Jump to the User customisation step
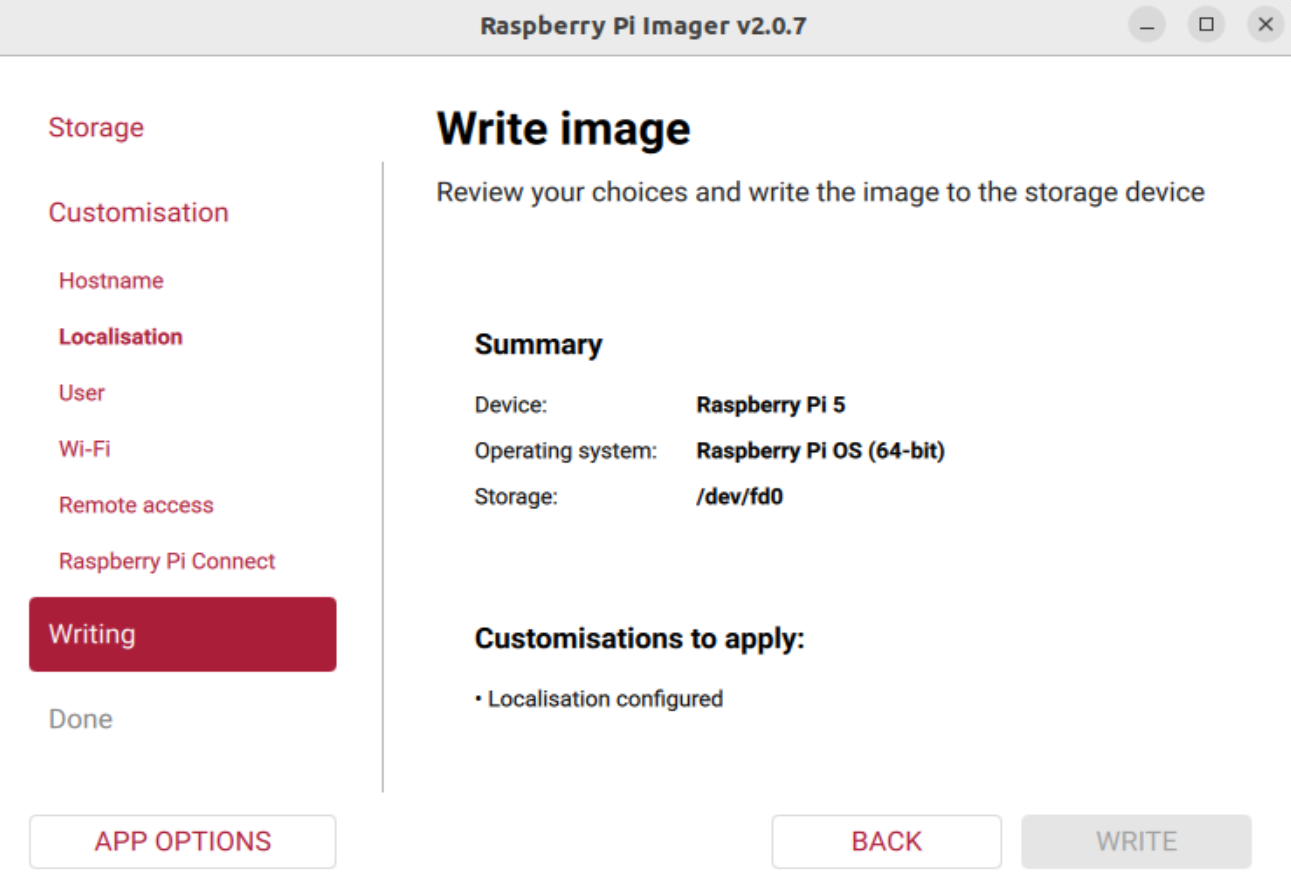The width and height of the screenshot is (1291, 893). [82, 393]
